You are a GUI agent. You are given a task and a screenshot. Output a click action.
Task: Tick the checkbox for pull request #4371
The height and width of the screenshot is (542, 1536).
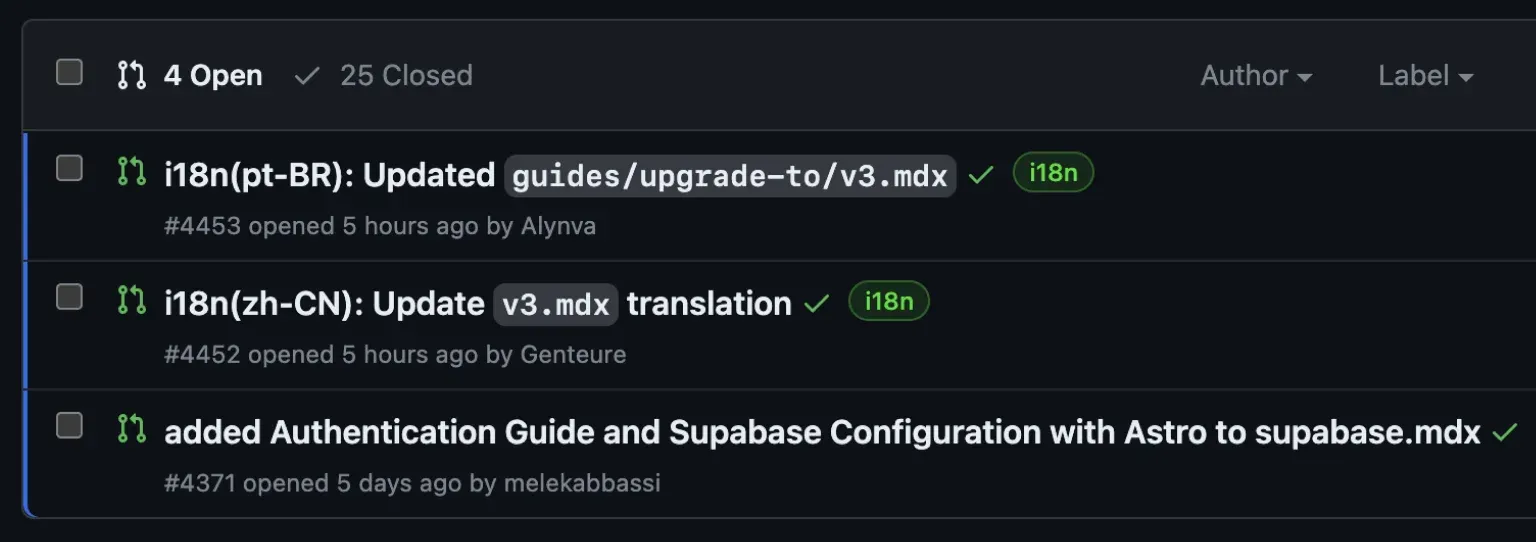[x=69, y=425]
